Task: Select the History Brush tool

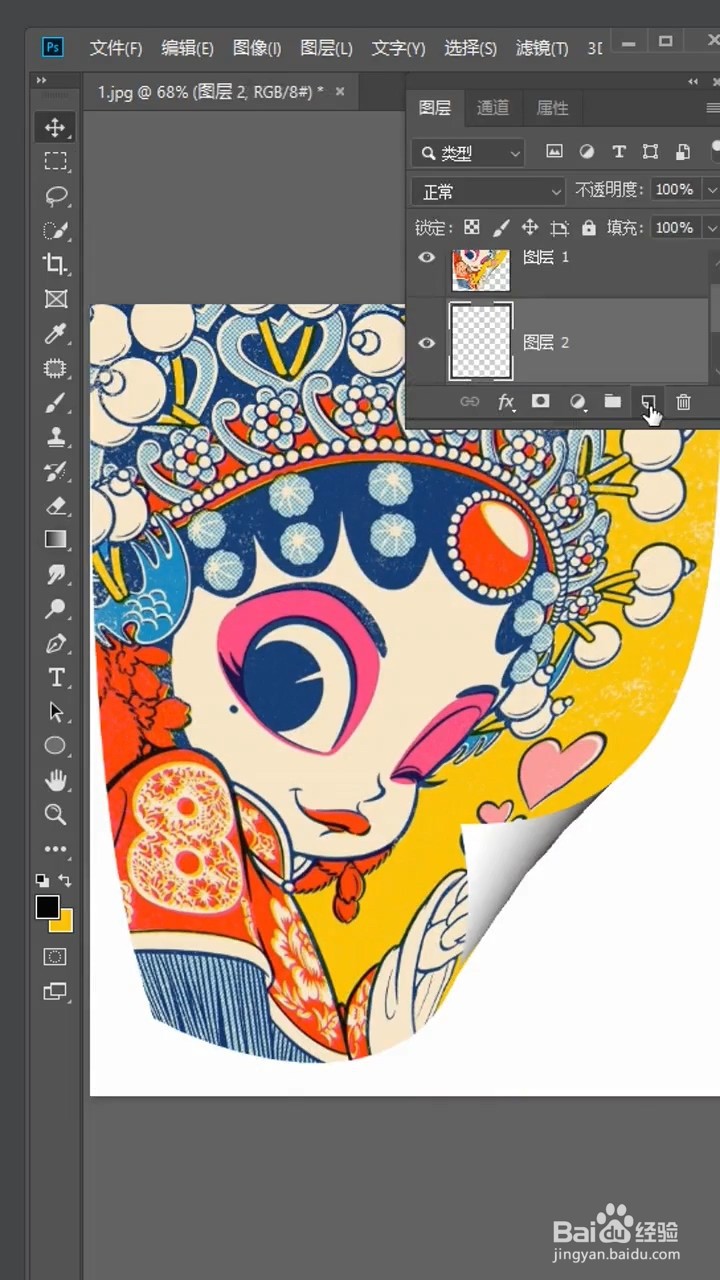Action: pyautogui.click(x=55, y=471)
